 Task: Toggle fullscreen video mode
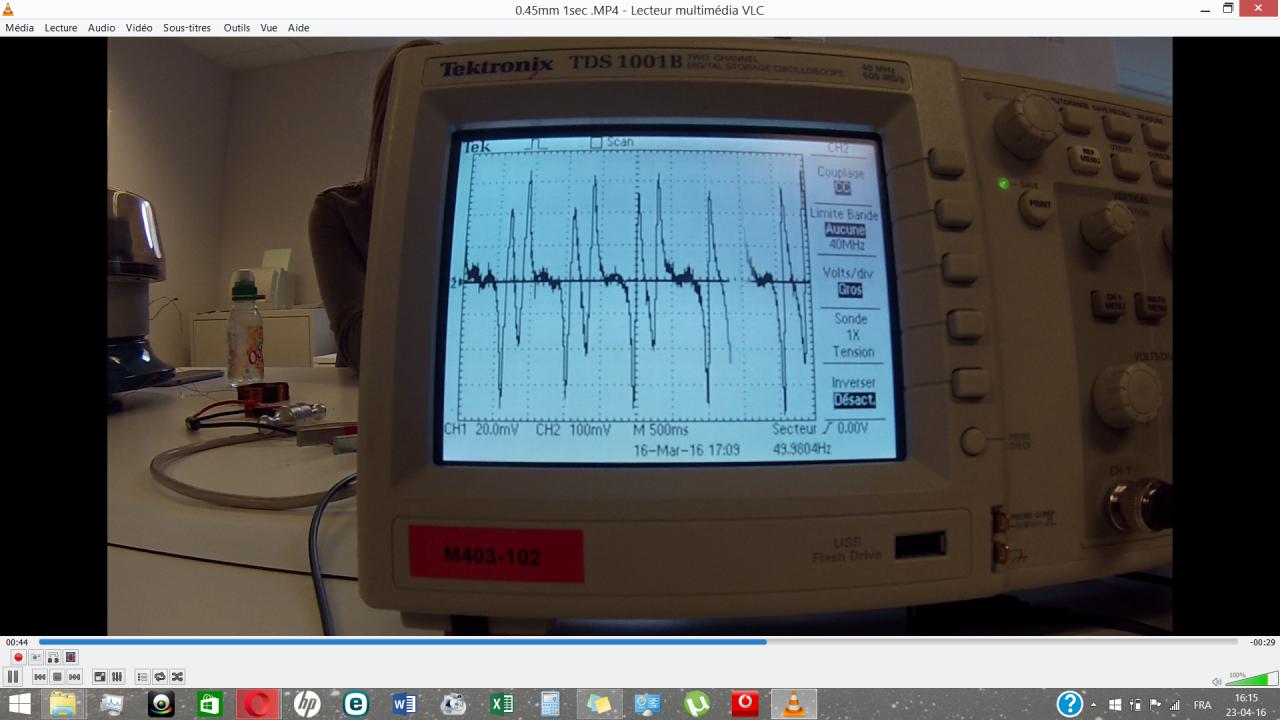click(100, 677)
